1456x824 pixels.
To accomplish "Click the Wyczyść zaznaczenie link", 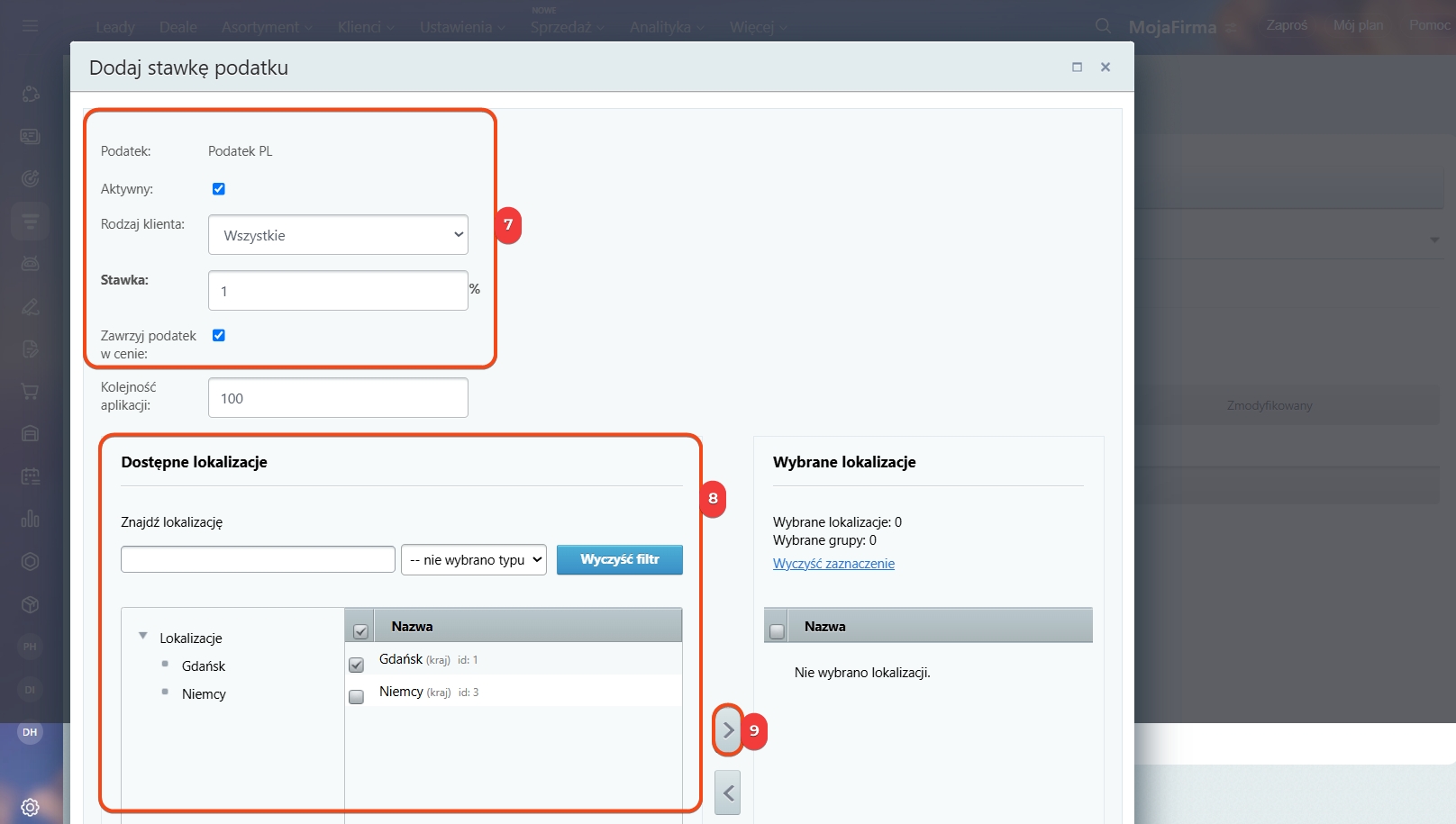I will point(833,564).
